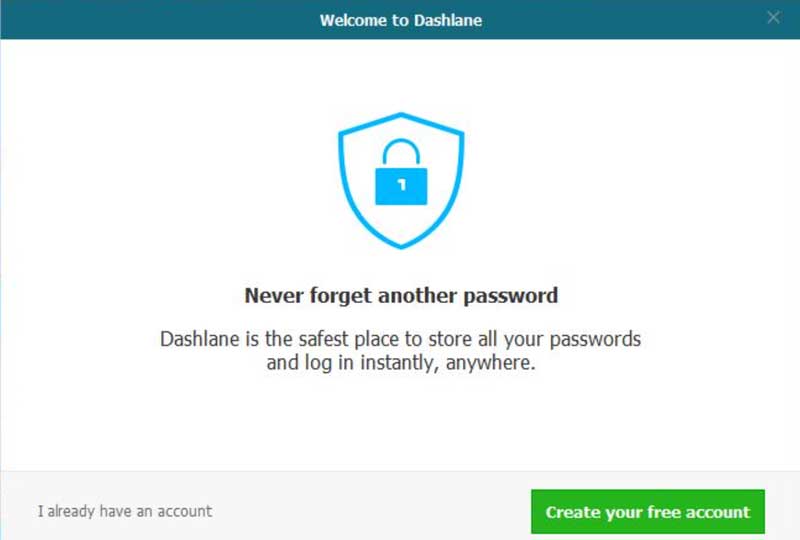Click the word safest in the description
This screenshot has width=800, height=540.
coord(325,339)
